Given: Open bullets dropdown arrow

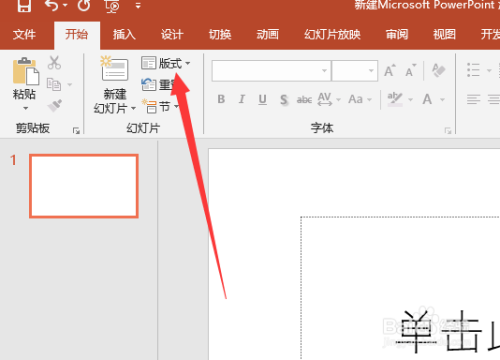Looking at the screenshot, I should click(x=489, y=71).
